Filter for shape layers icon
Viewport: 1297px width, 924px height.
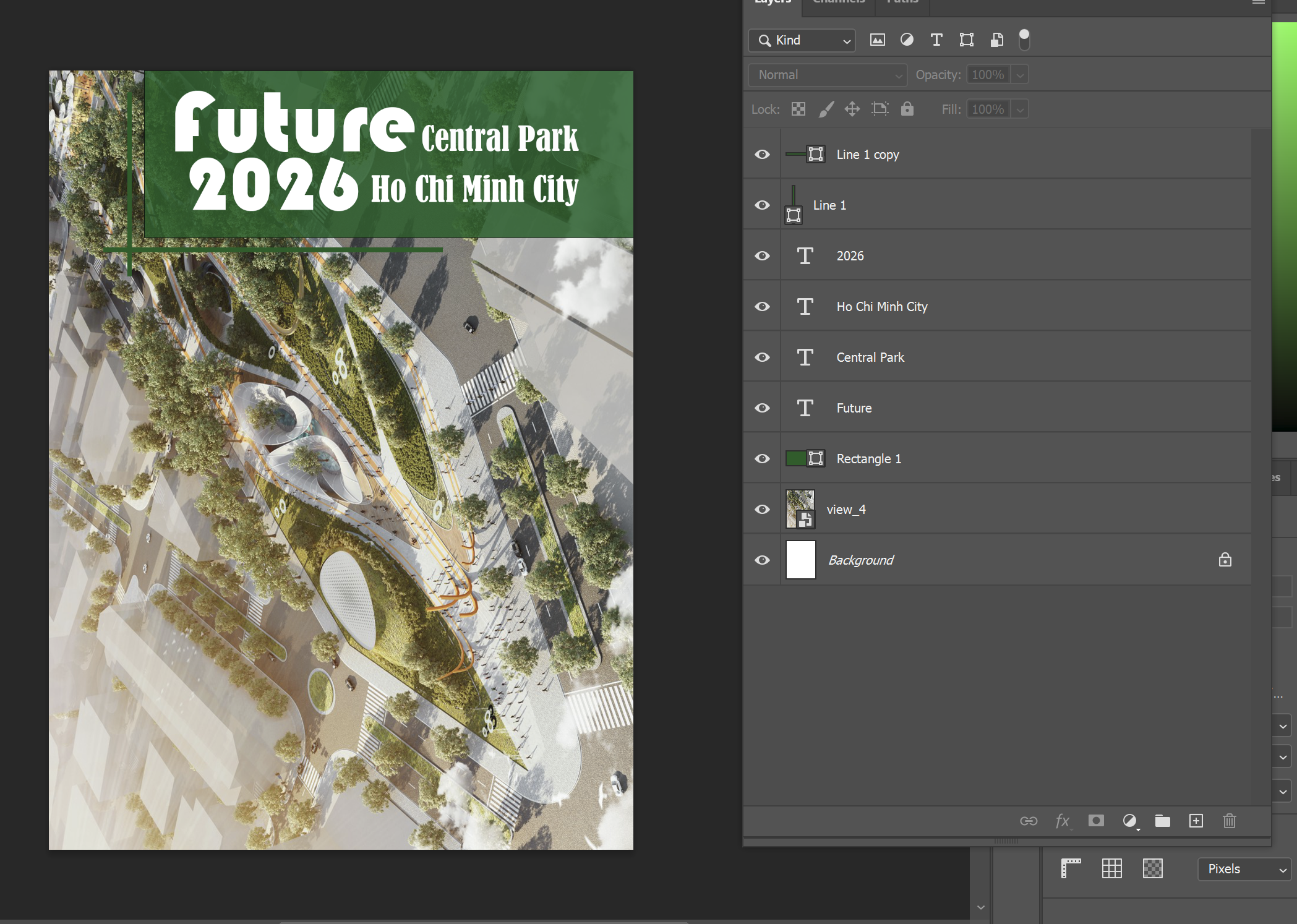[966, 40]
